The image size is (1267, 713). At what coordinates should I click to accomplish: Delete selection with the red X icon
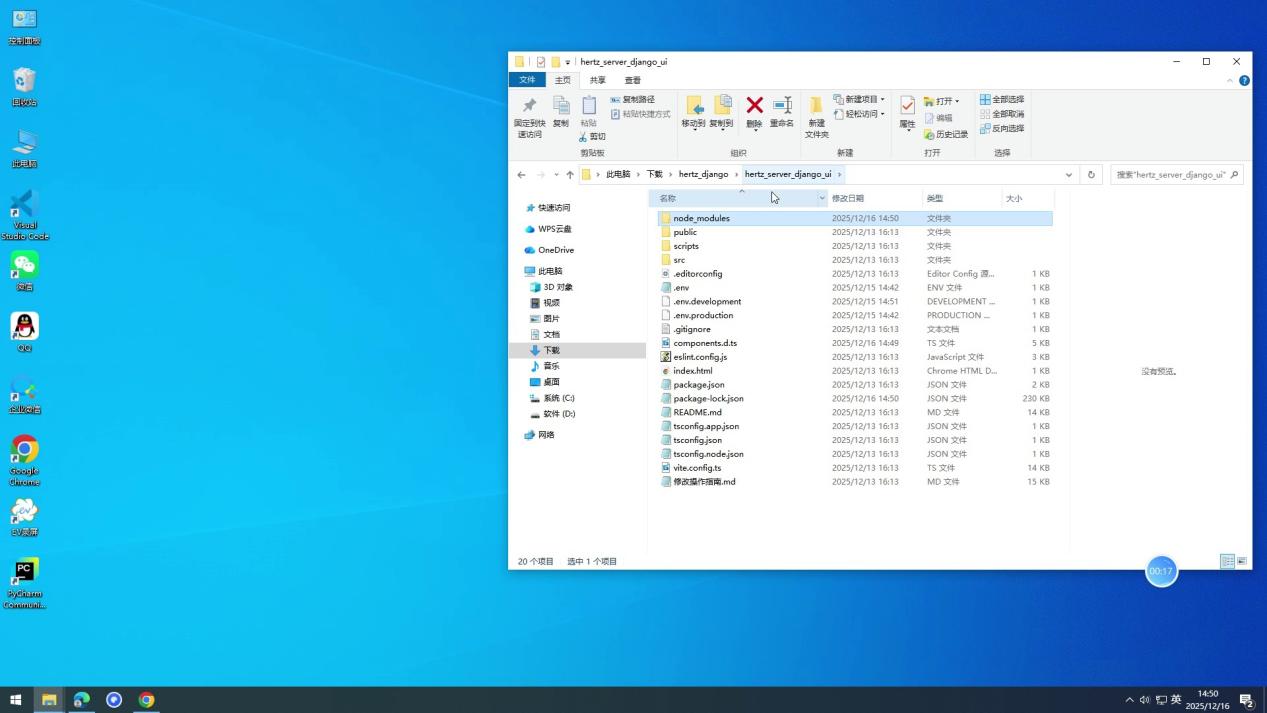coord(754,106)
